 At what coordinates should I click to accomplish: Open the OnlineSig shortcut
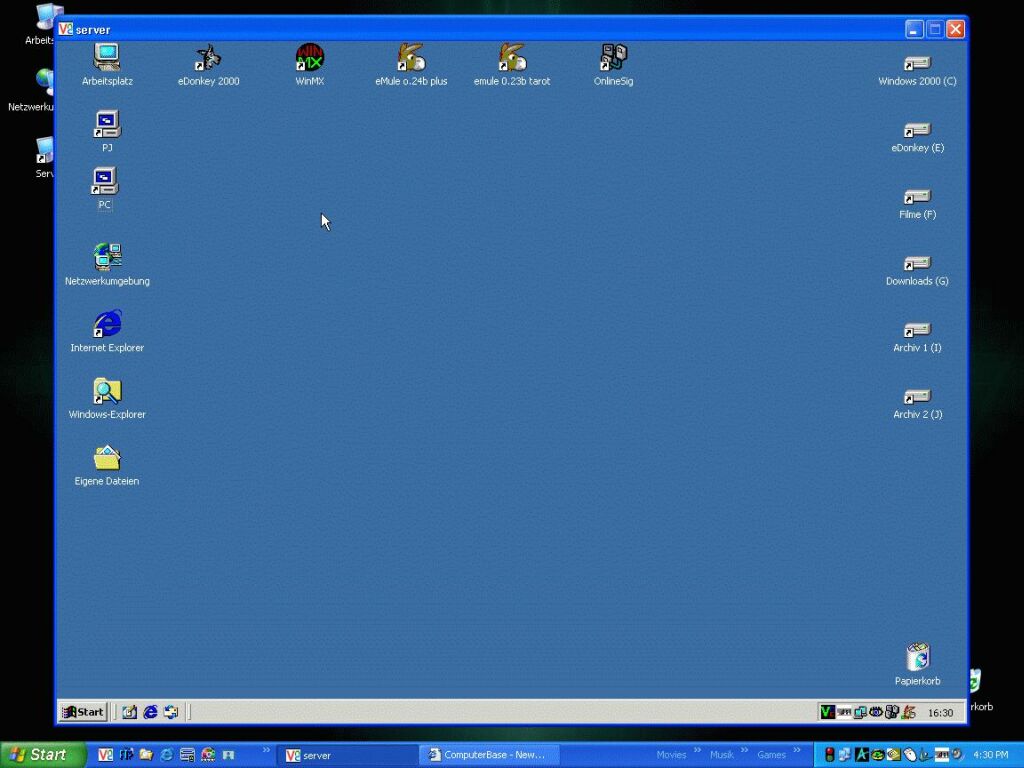click(x=613, y=65)
